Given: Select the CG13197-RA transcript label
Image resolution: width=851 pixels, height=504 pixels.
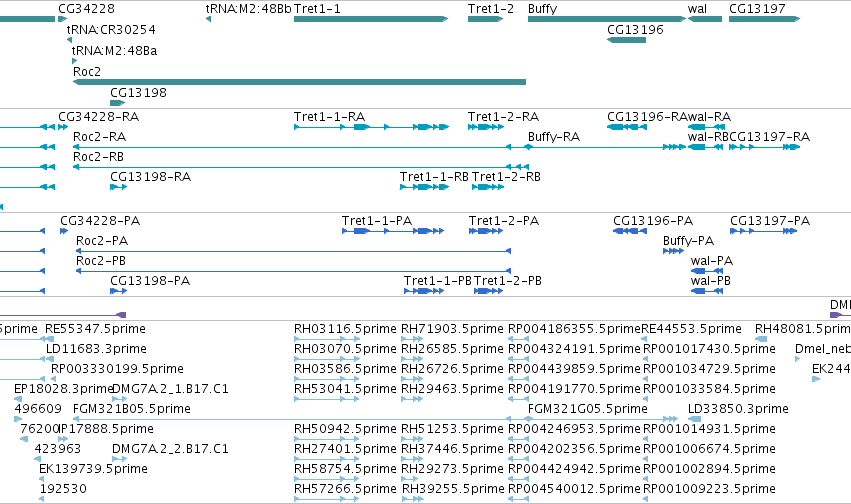Looking at the screenshot, I should [x=769, y=137].
